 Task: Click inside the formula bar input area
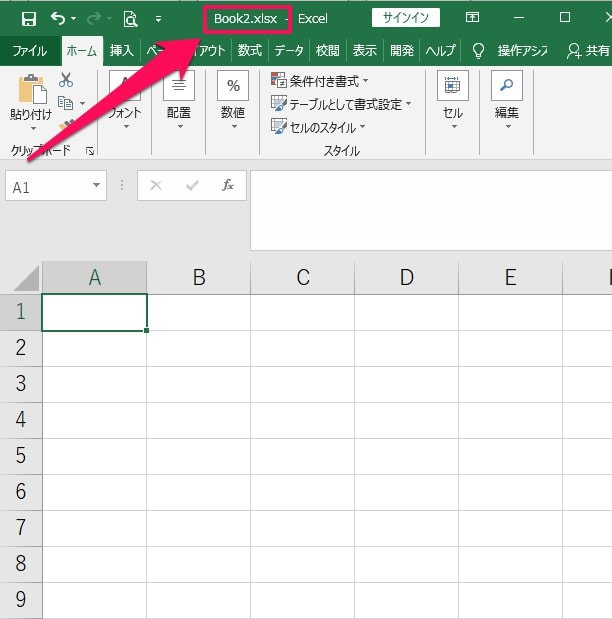tap(431, 210)
